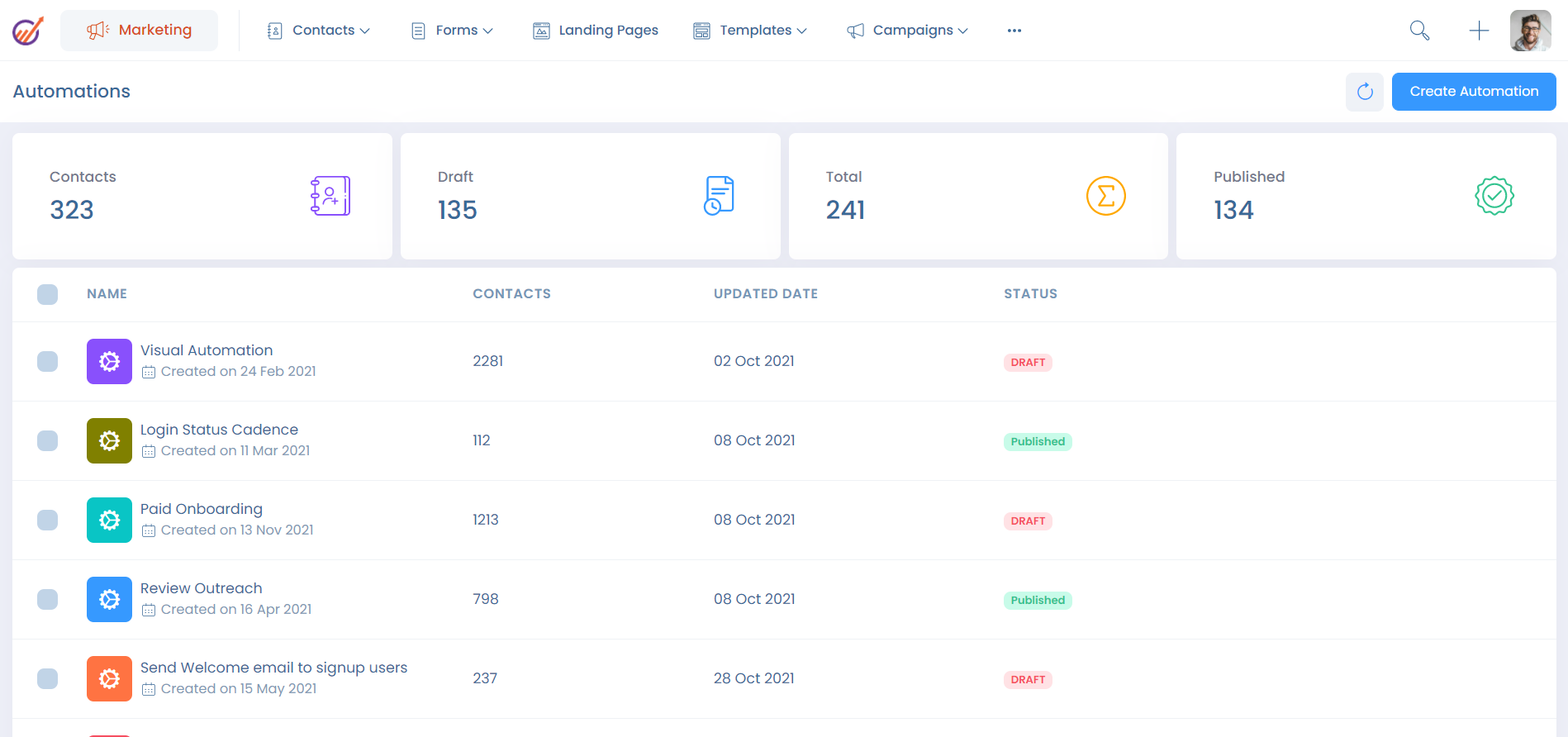
Task: Open the Review Outreach automation
Action: coord(201,588)
